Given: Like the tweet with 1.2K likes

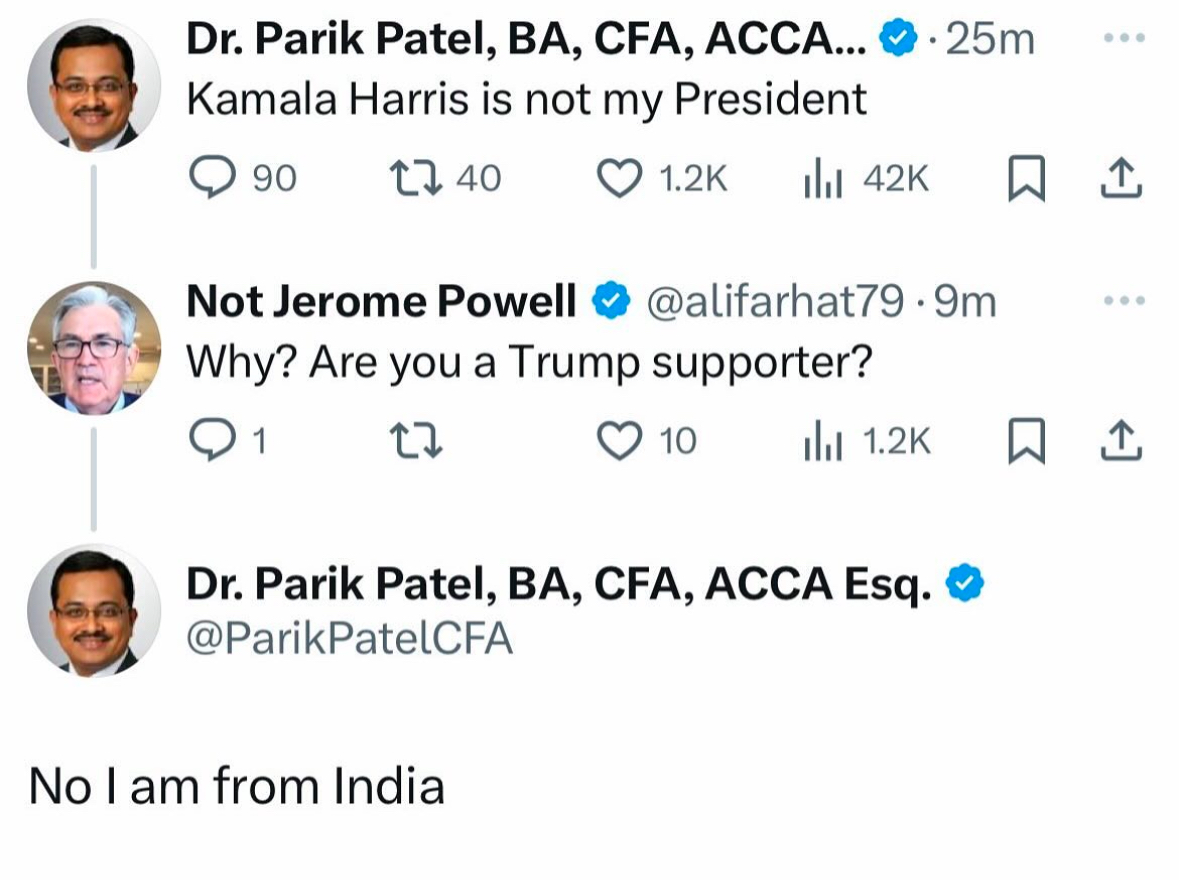Looking at the screenshot, I should (620, 179).
